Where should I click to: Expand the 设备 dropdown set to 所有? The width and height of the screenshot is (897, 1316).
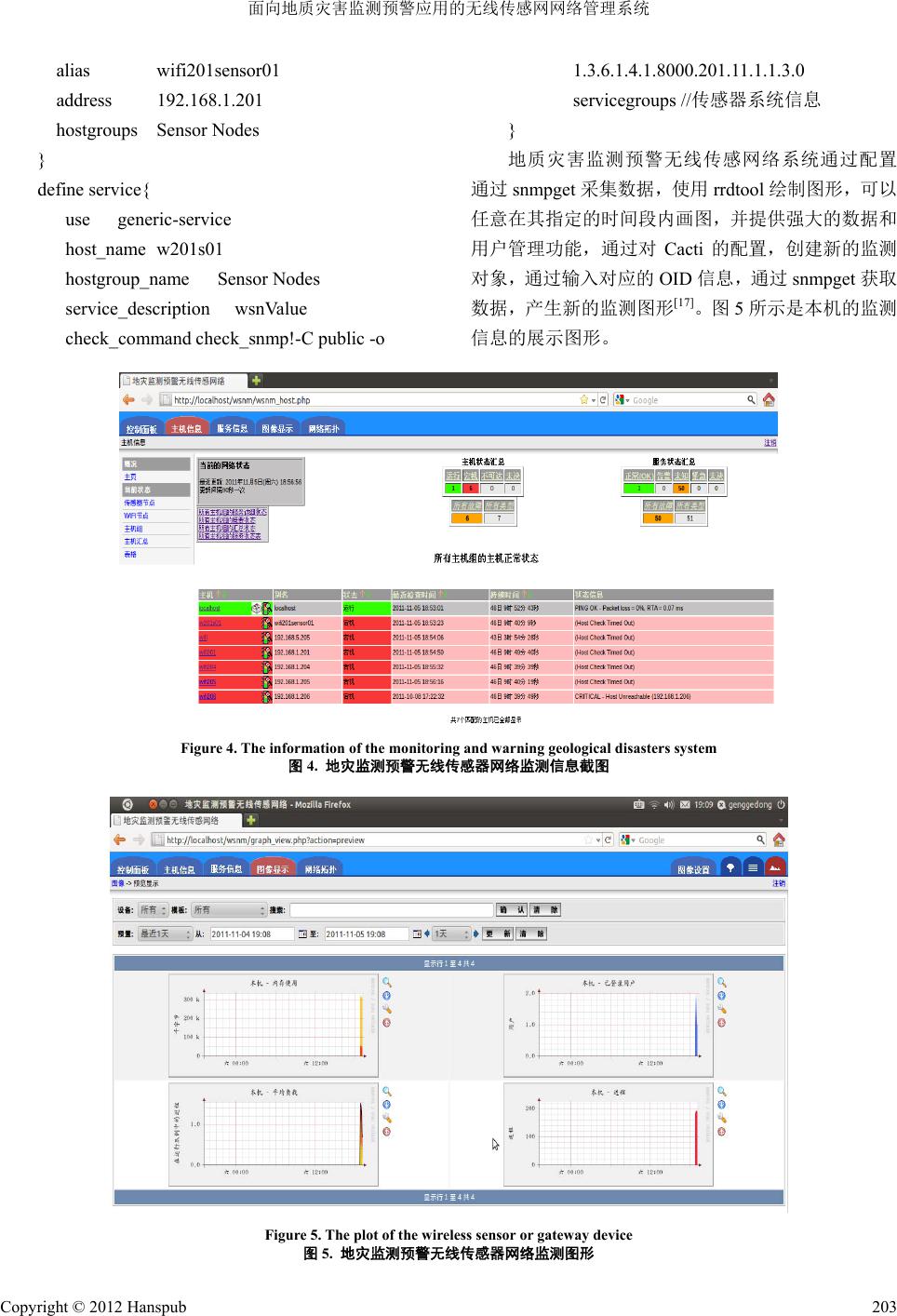(x=153, y=910)
